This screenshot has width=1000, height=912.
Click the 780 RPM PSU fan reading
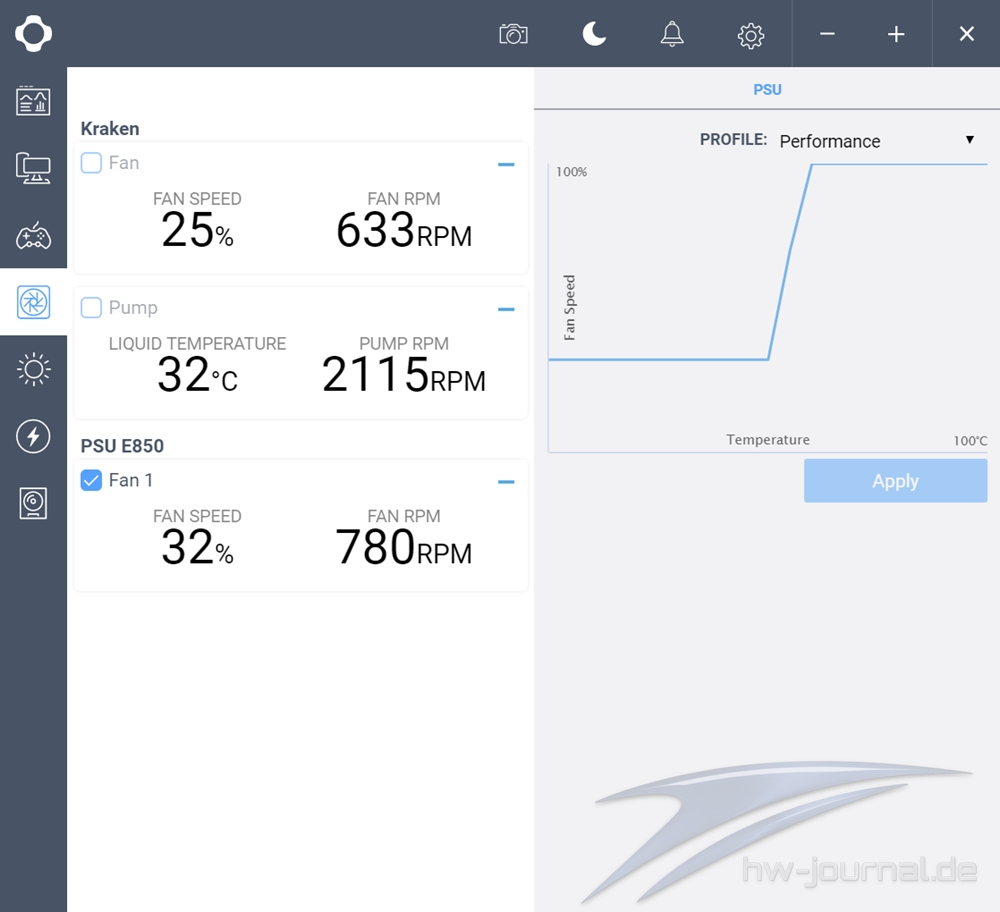point(404,547)
